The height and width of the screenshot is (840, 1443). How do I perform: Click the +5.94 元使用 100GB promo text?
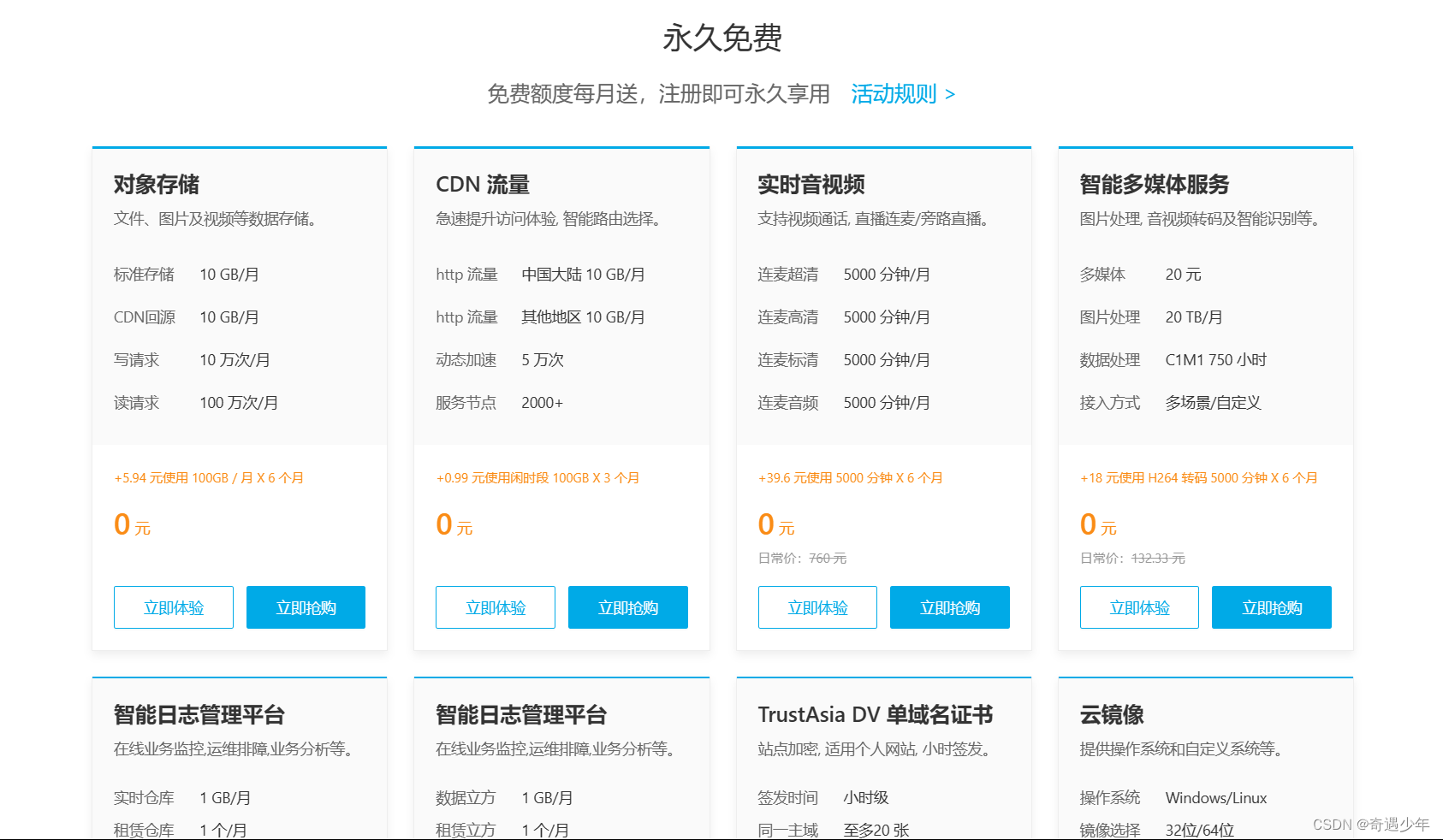(209, 478)
